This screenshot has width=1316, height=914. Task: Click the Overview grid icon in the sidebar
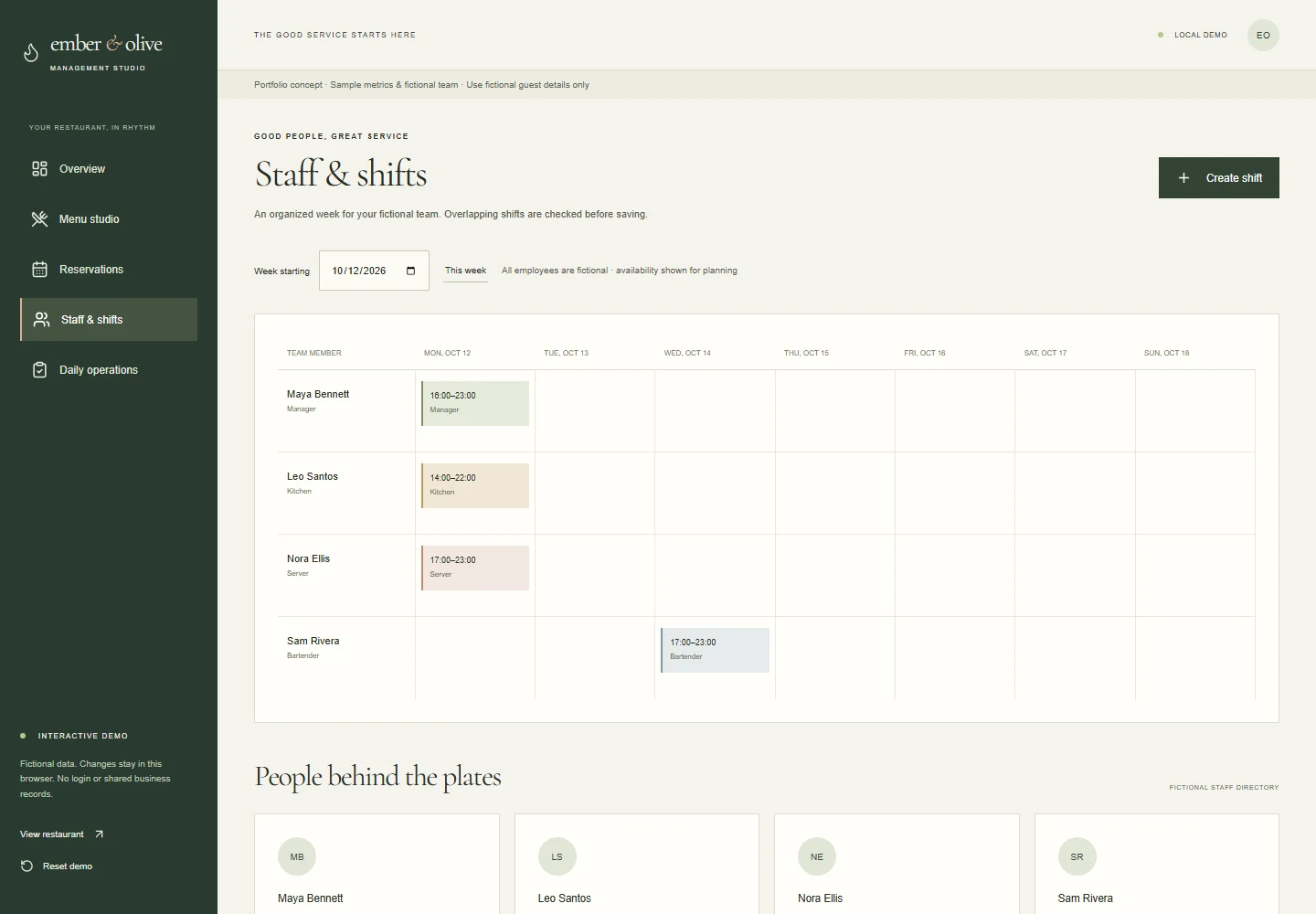click(39, 169)
